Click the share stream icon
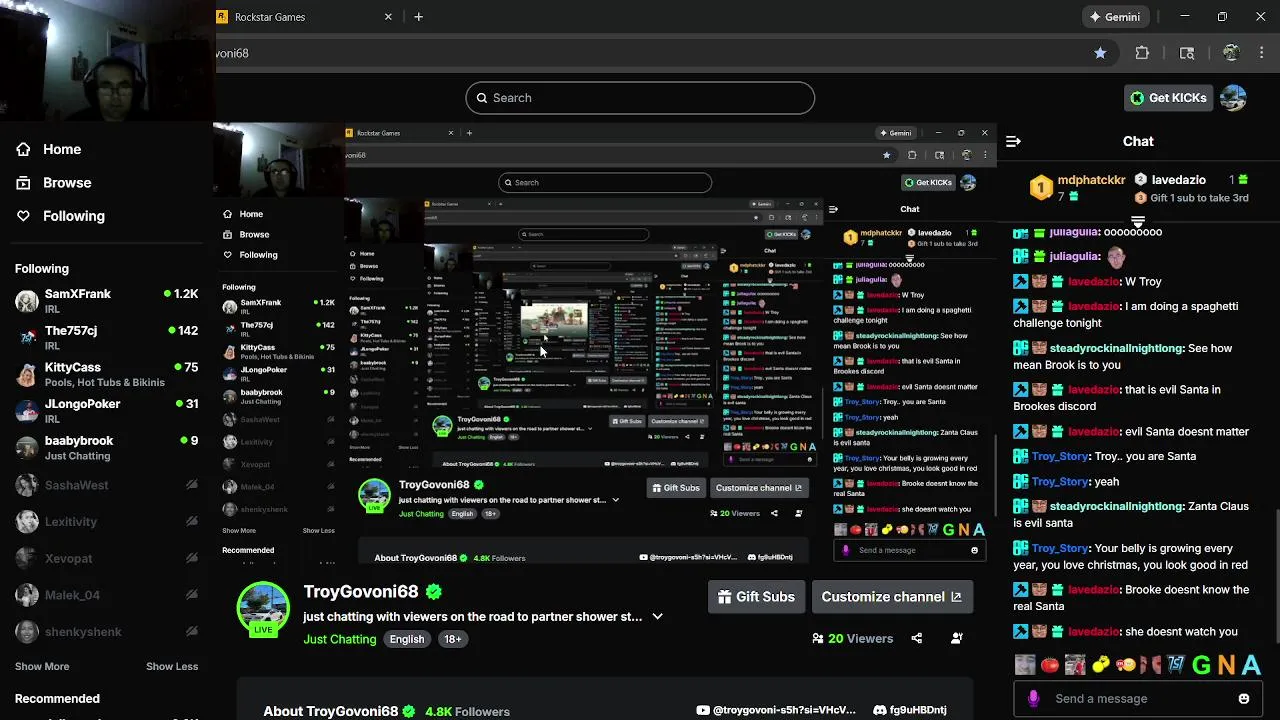1280x720 pixels. [917, 638]
